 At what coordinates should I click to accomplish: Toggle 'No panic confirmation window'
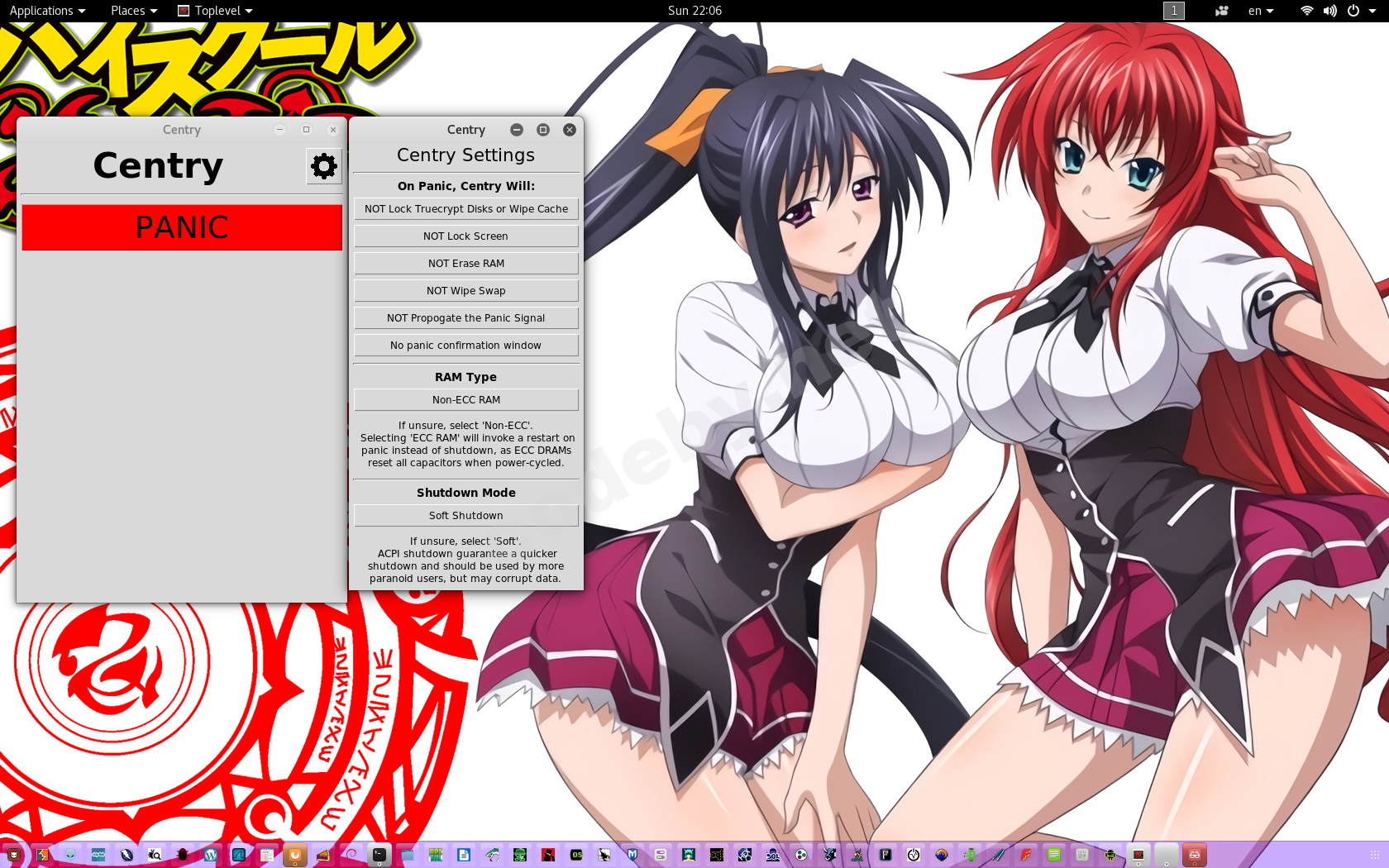click(x=465, y=345)
